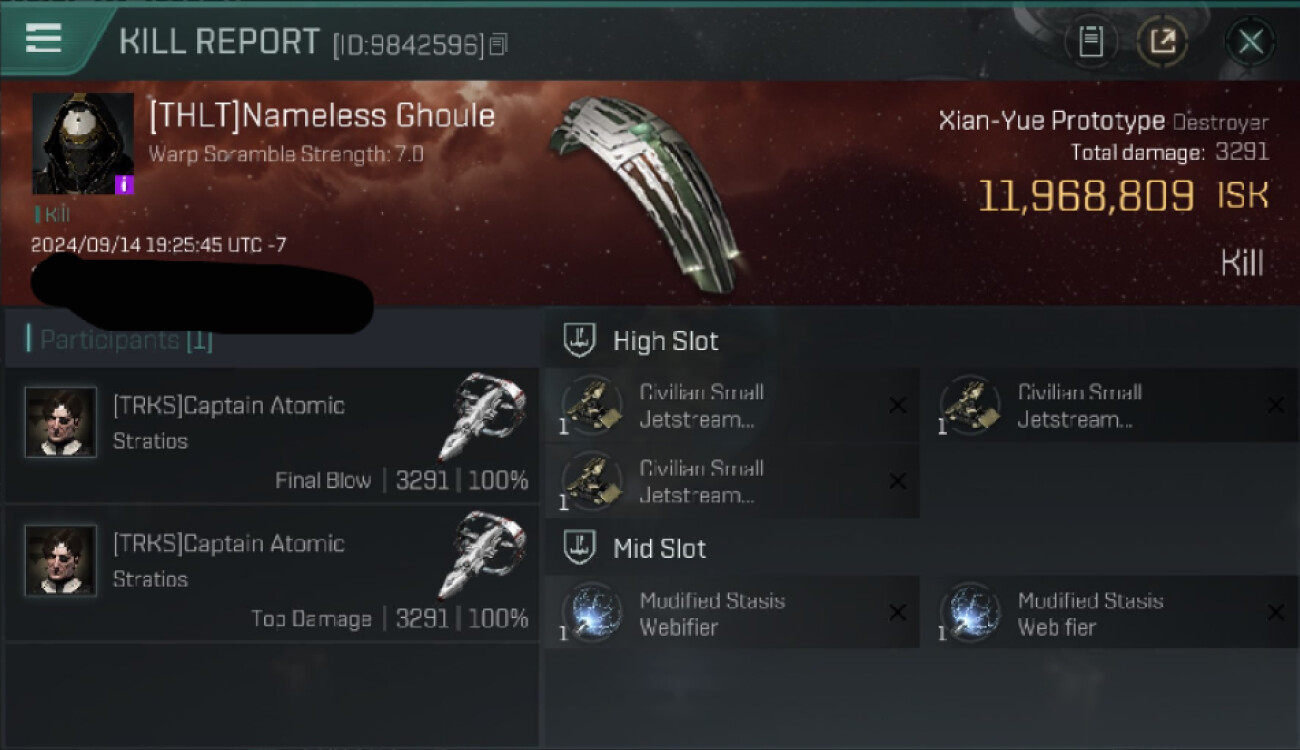
Task: Open Captain Atomic Final Blow entry
Action: tap(272, 435)
